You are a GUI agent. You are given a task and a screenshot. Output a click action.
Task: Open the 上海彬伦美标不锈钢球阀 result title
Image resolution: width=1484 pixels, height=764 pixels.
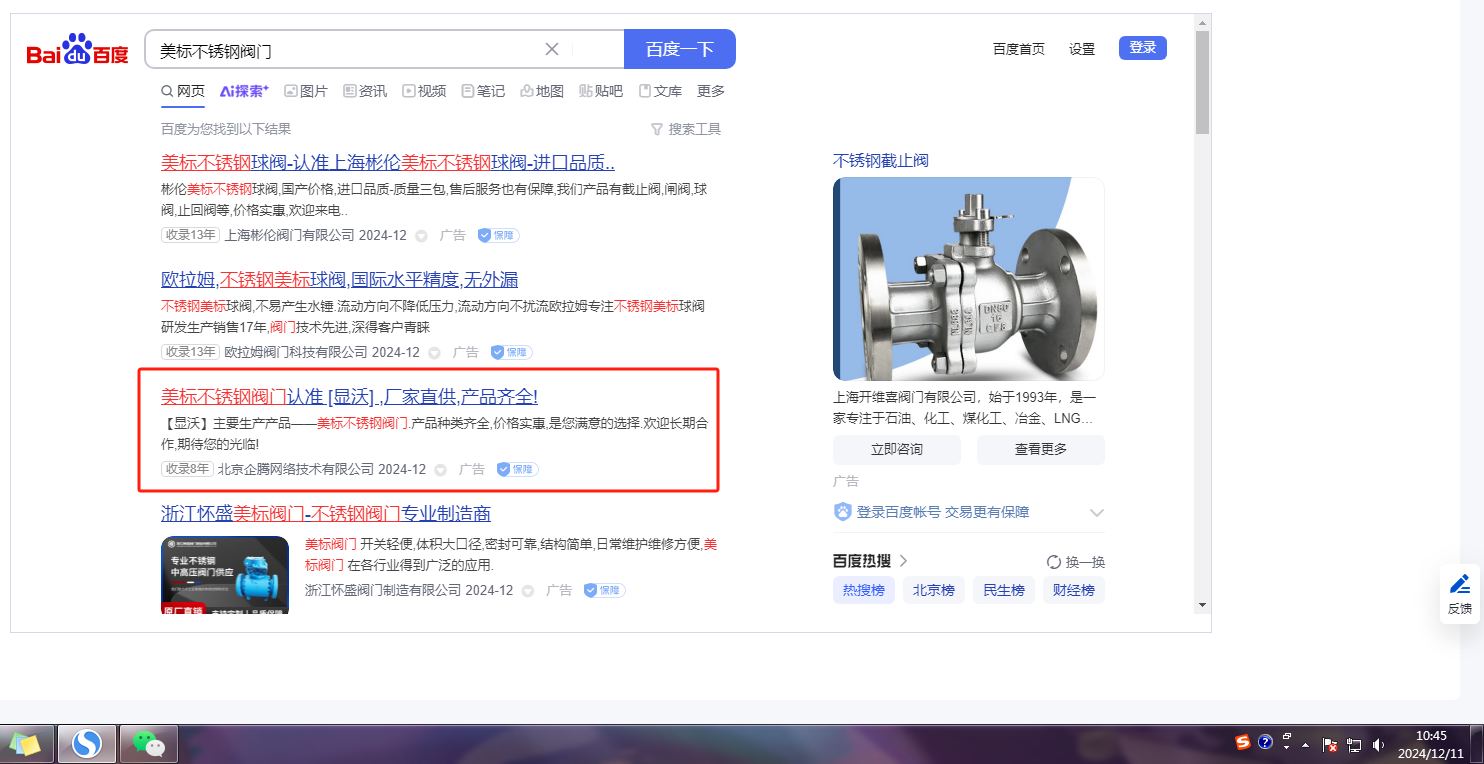pyautogui.click(x=388, y=163)
